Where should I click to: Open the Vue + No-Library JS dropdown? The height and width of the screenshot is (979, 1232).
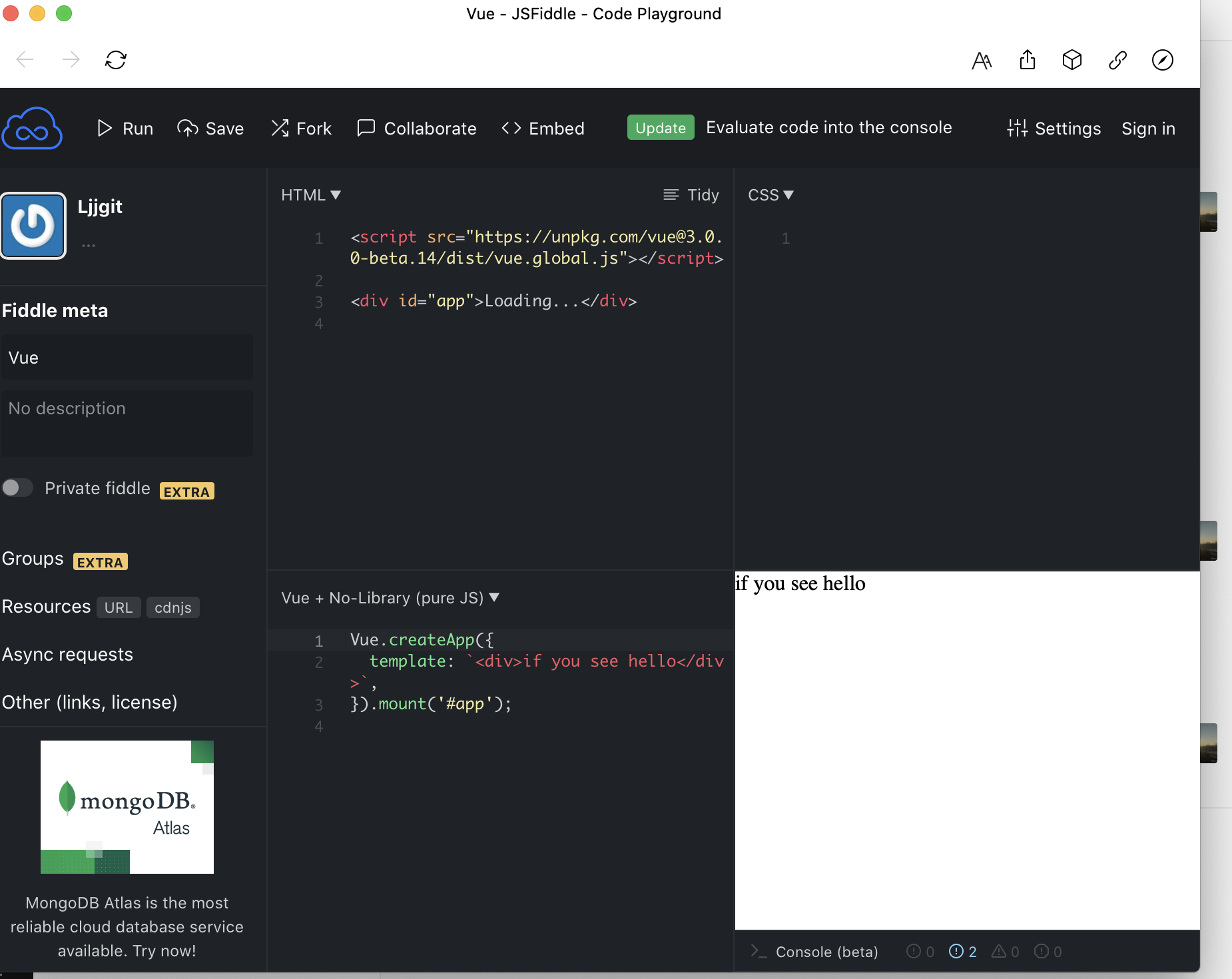click(390, 597)
